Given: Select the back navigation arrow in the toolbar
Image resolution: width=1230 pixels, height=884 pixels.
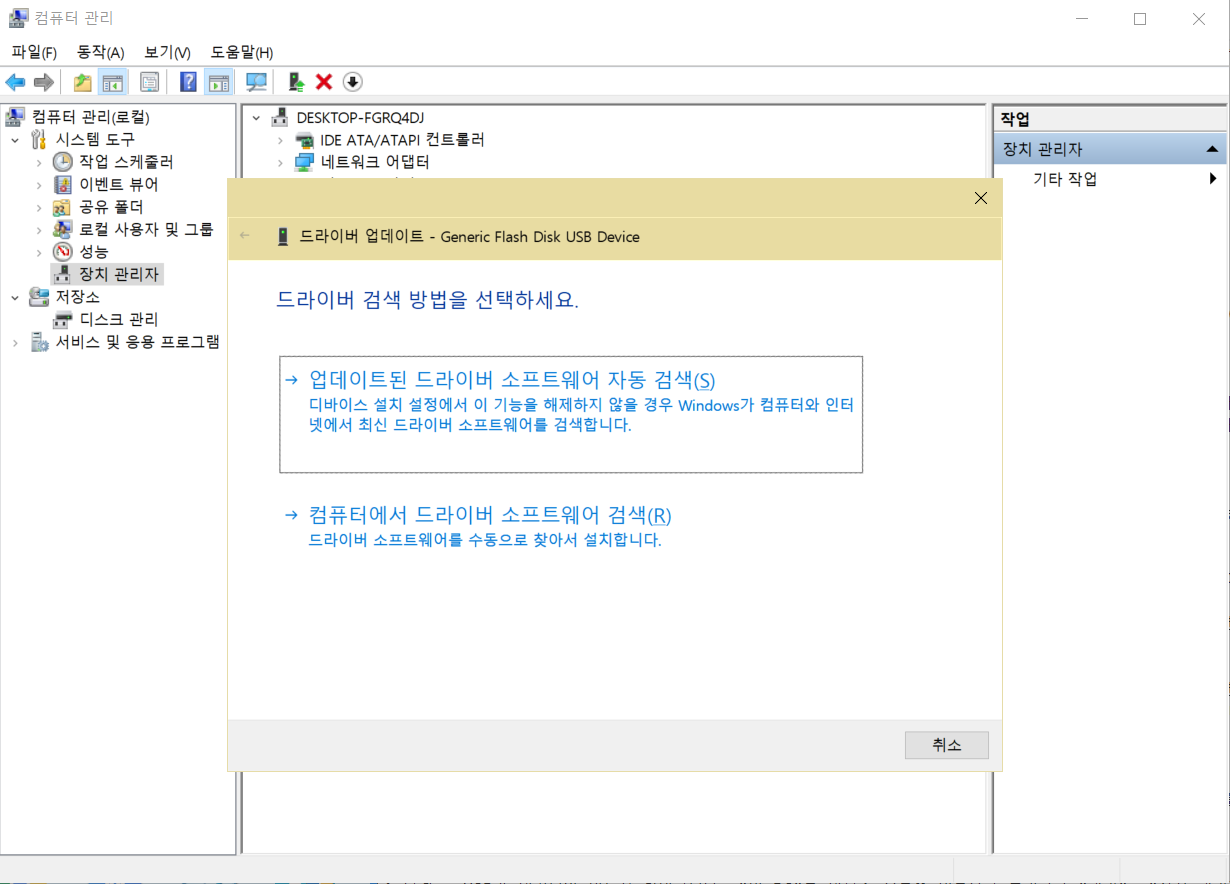Looking at the screenshot, I should coord(14,81).
